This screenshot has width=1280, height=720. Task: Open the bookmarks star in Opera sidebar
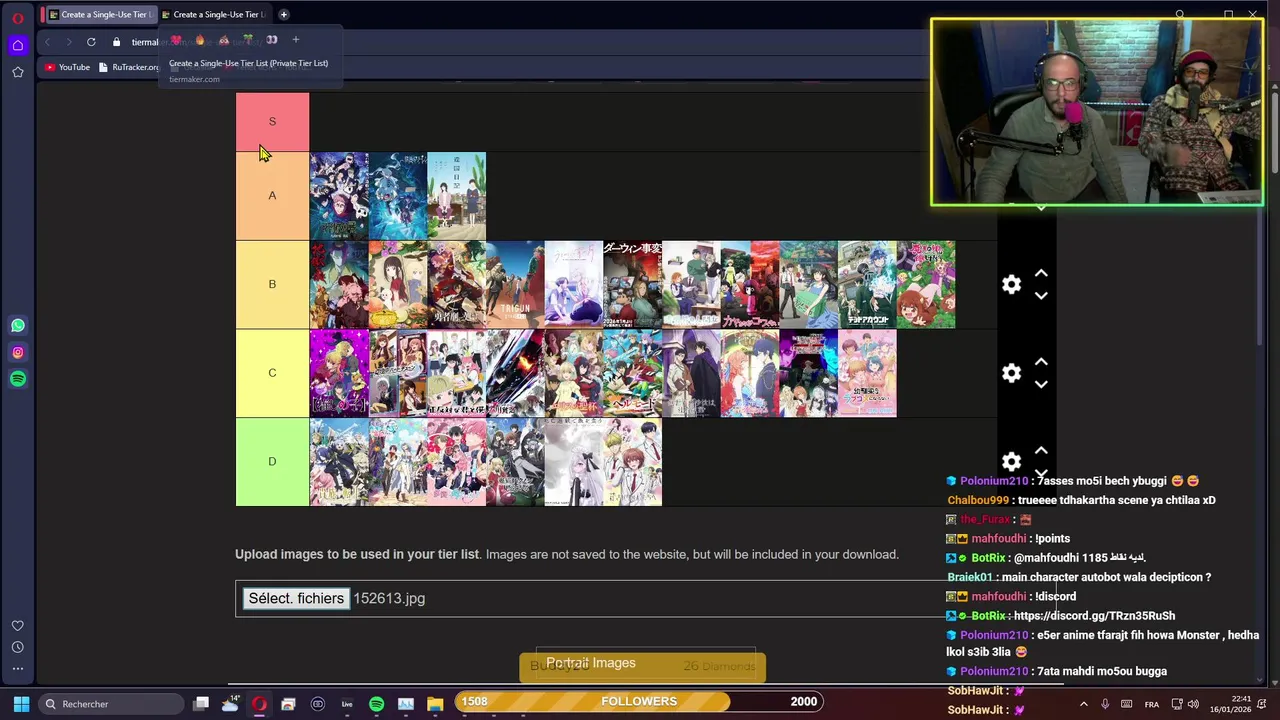point(18,72)
